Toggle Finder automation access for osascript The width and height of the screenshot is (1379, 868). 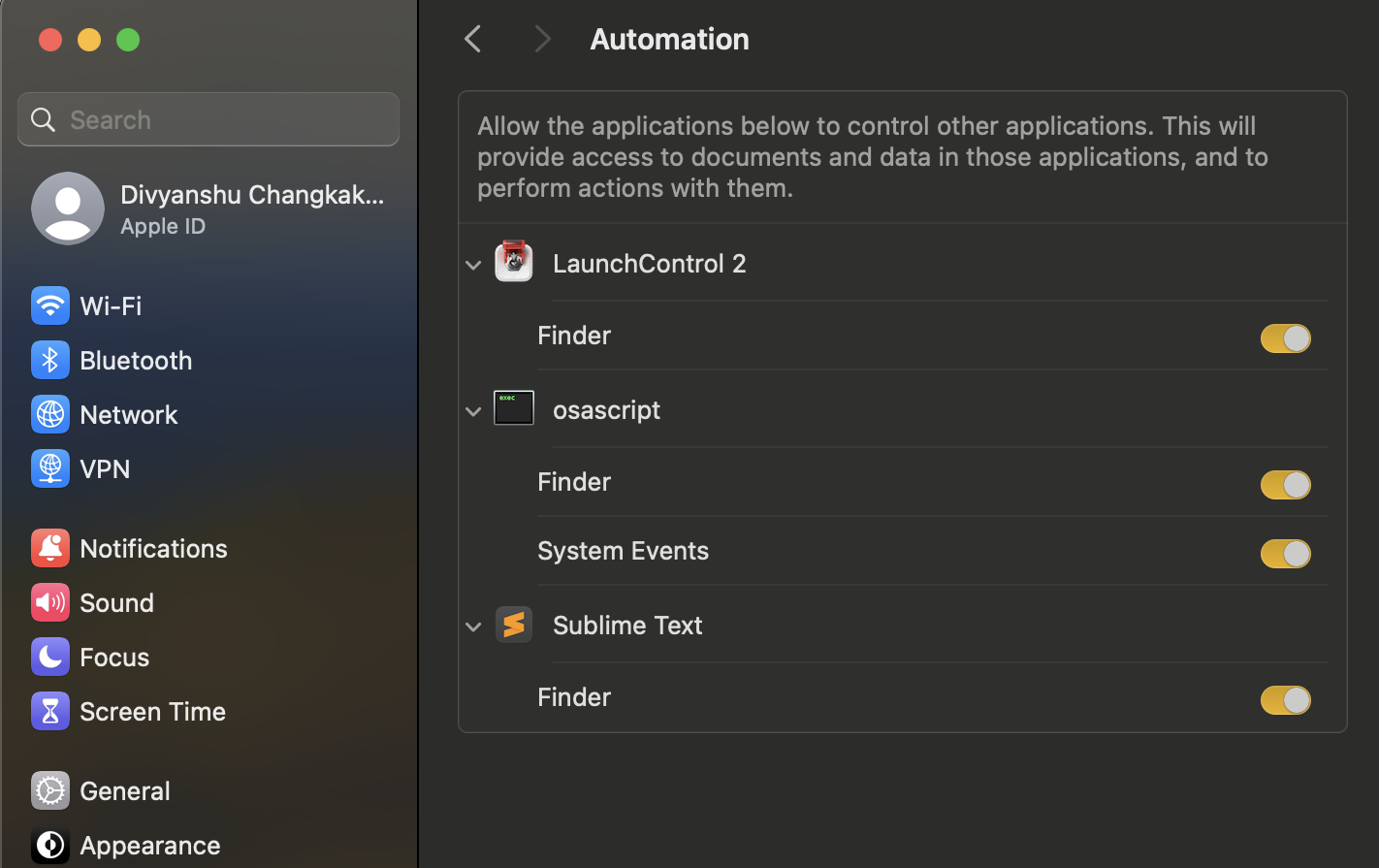tap(1285, 485)
